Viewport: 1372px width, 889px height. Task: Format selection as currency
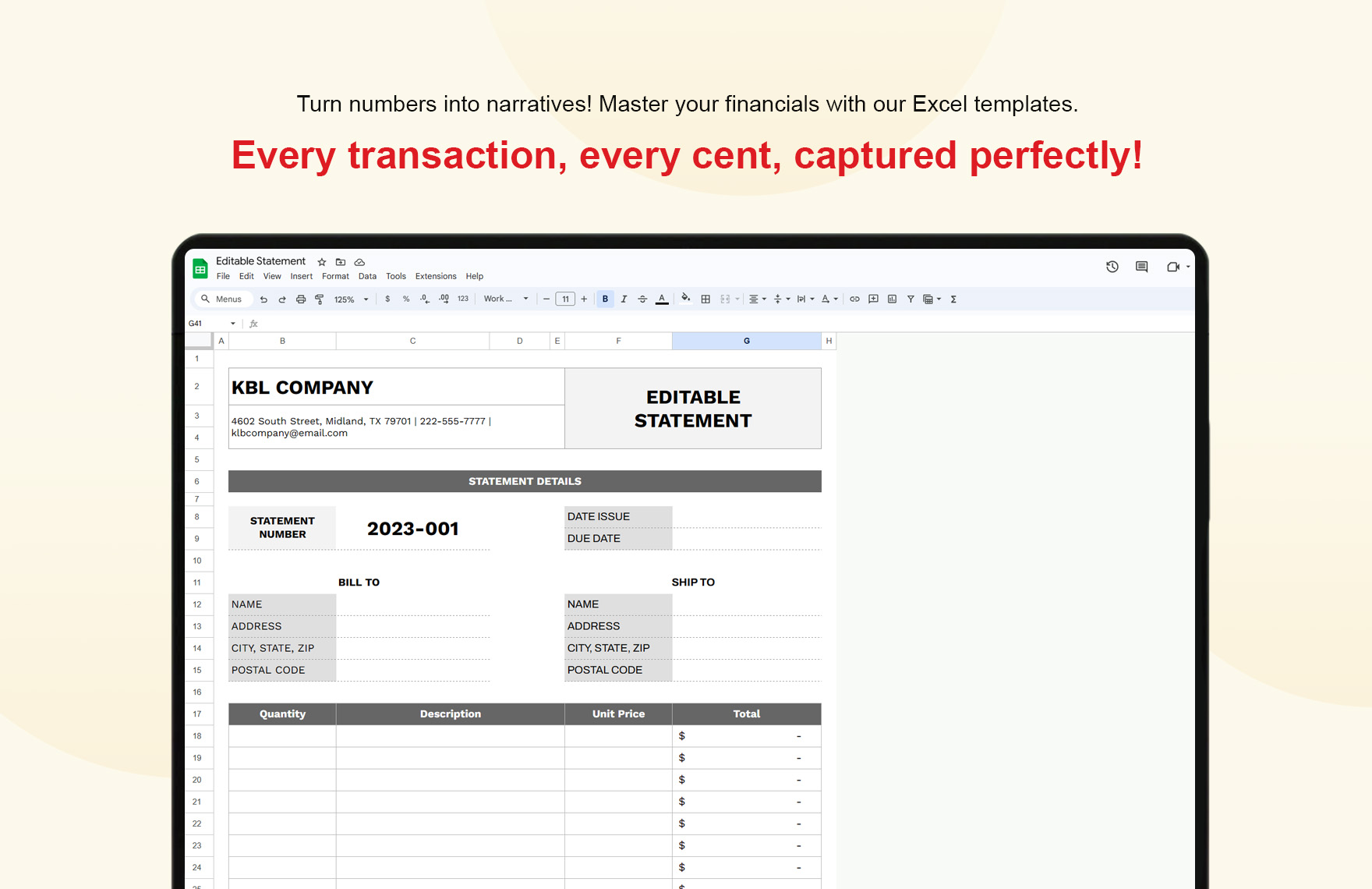[x=387, y=299]
